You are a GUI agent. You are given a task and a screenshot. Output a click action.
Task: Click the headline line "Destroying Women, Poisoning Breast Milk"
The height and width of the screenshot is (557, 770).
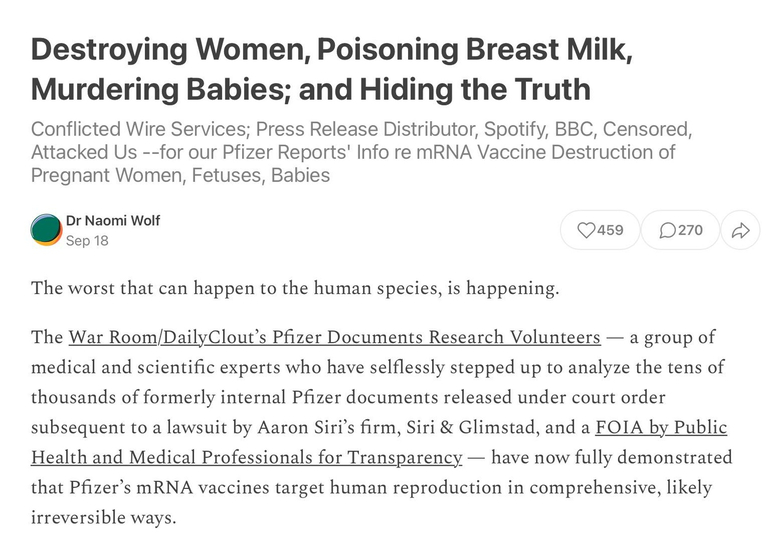[x=331, y=49]
